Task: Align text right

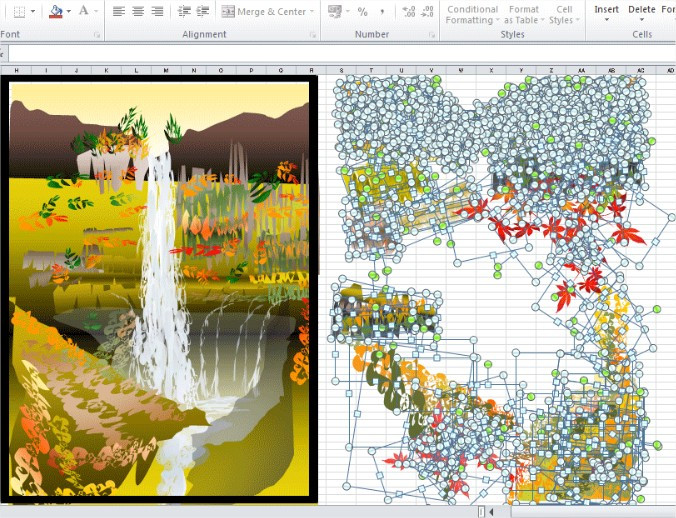Action: [x=157, y=11]
